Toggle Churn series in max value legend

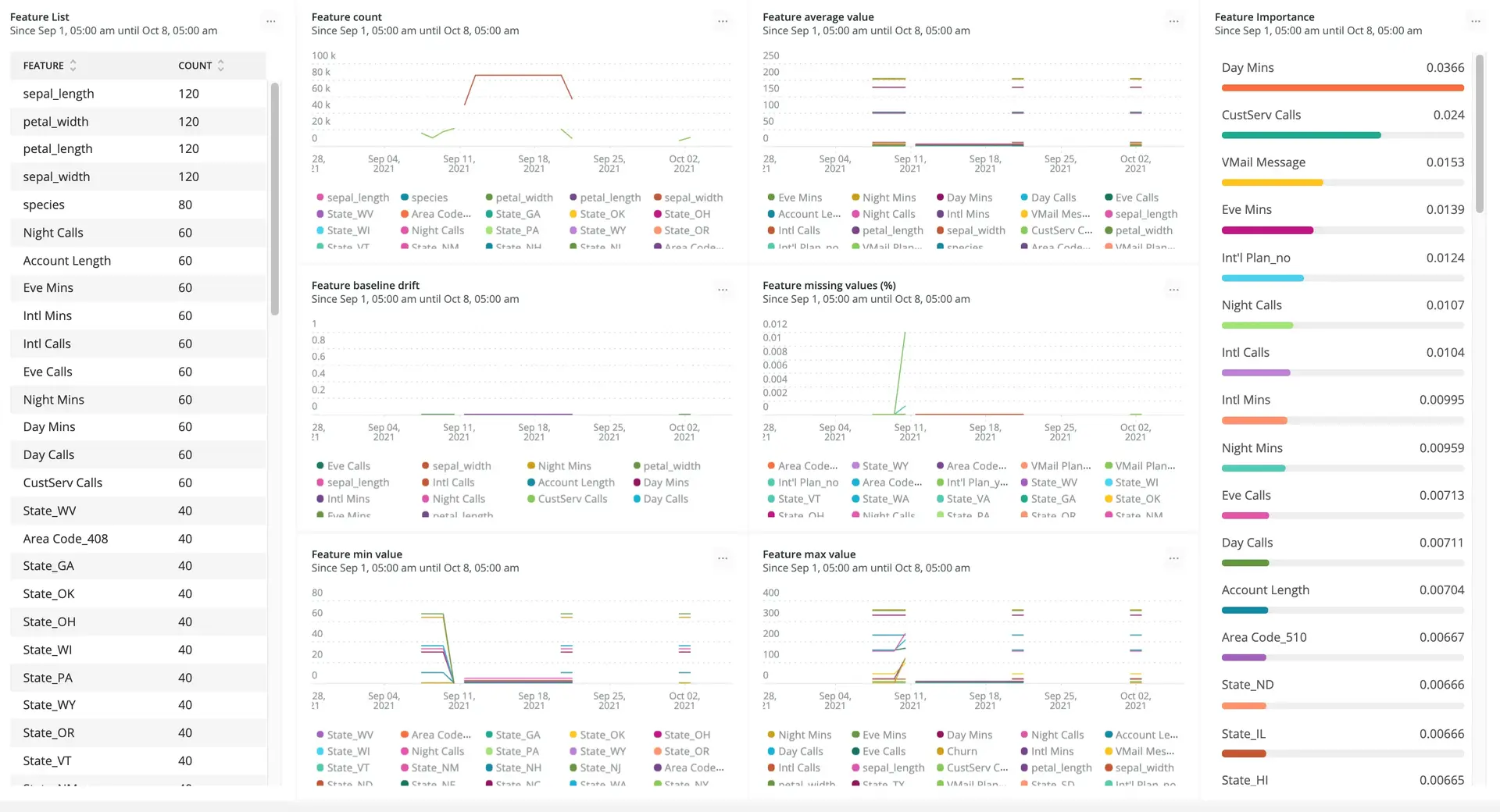coord(961,751)
